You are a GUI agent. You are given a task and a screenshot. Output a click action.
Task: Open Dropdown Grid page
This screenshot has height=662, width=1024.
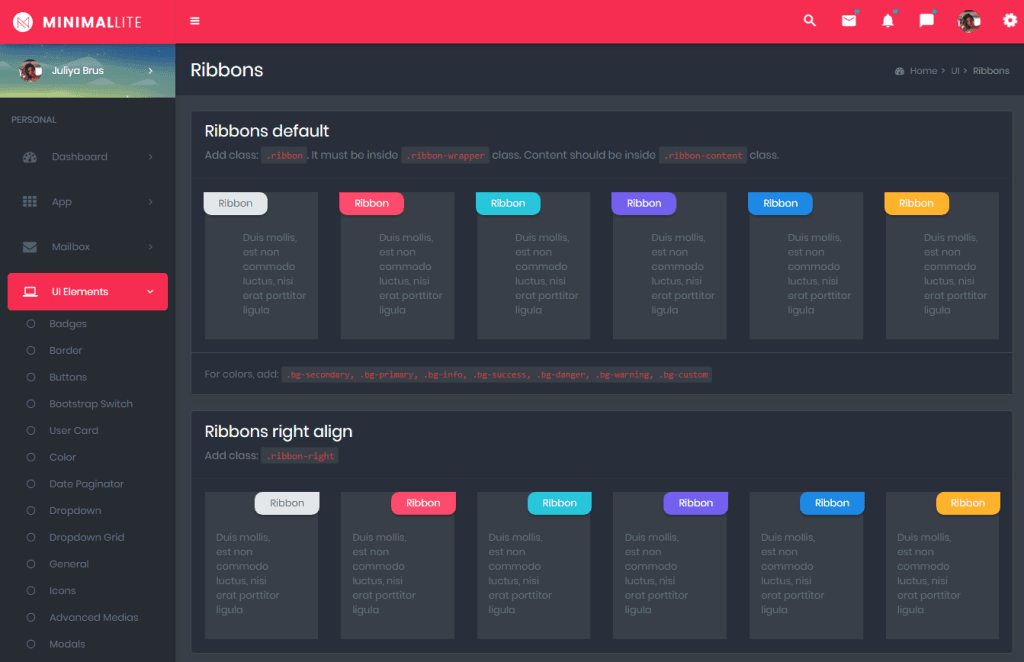click(x=87, y=537)
